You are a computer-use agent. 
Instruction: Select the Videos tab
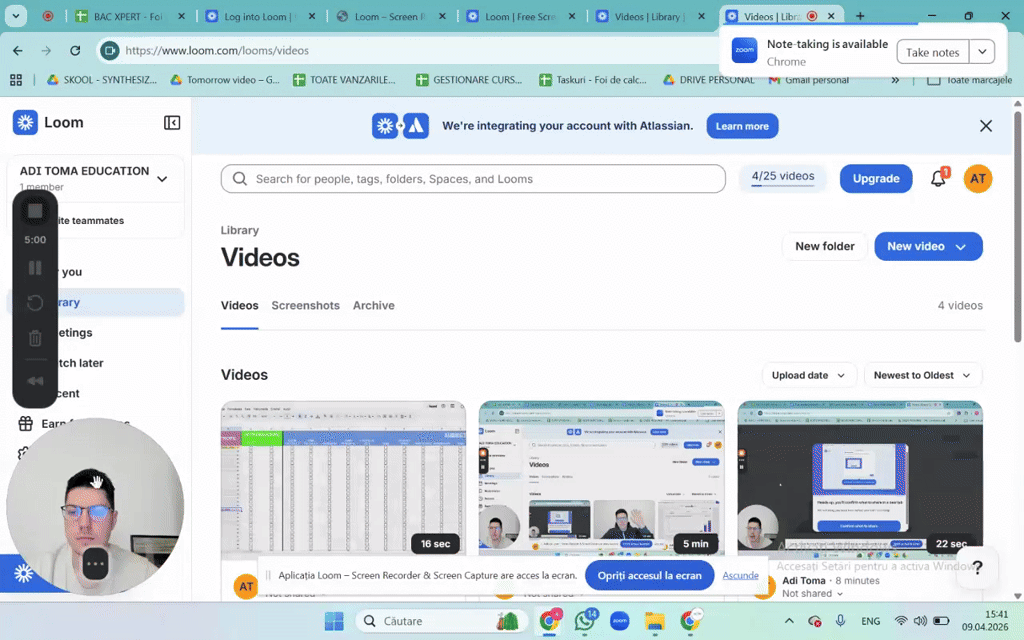pyautogui.click(x=240, y=306)
